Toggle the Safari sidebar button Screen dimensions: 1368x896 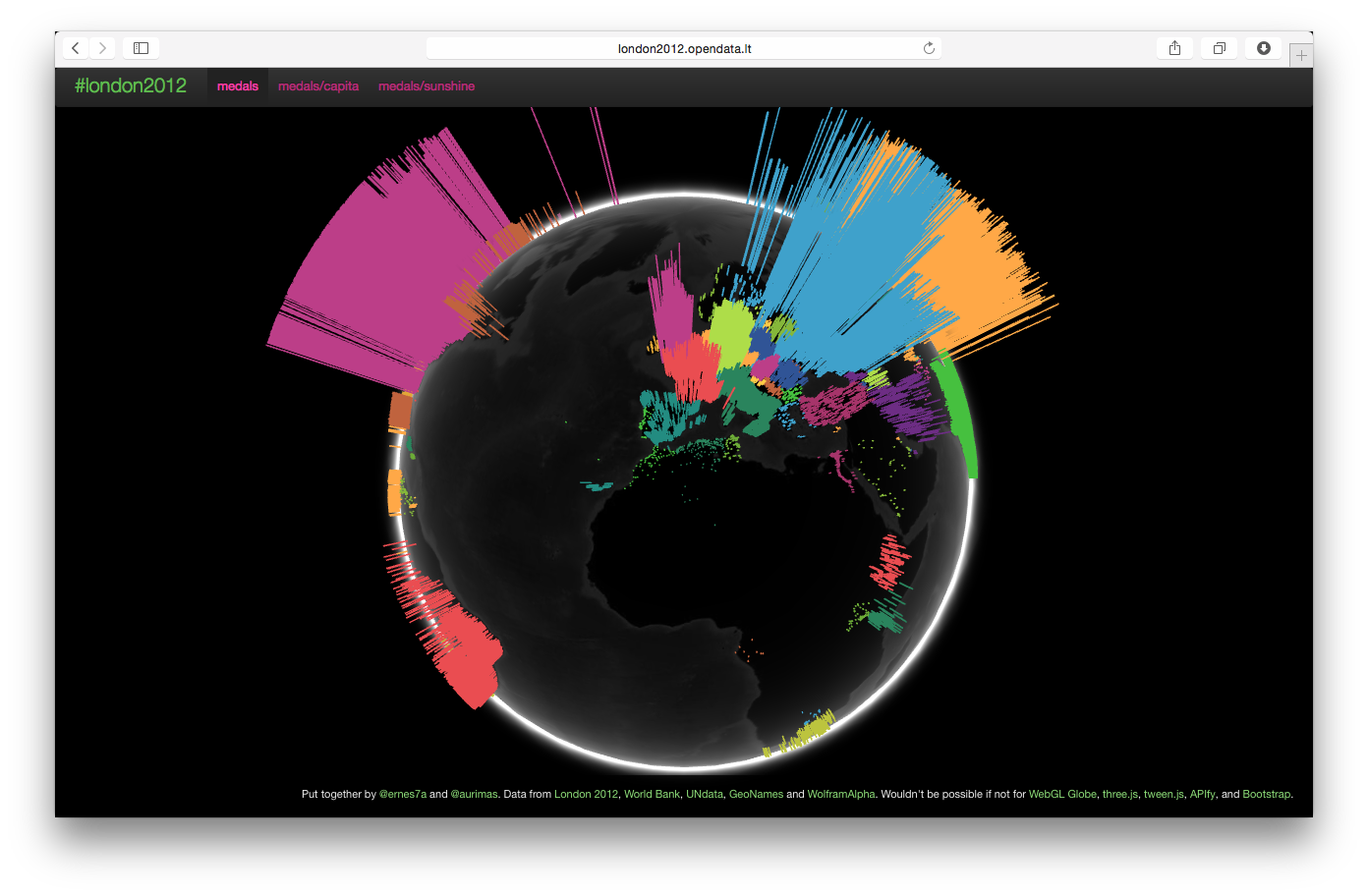pyautogui.click(x=141, y=48)
